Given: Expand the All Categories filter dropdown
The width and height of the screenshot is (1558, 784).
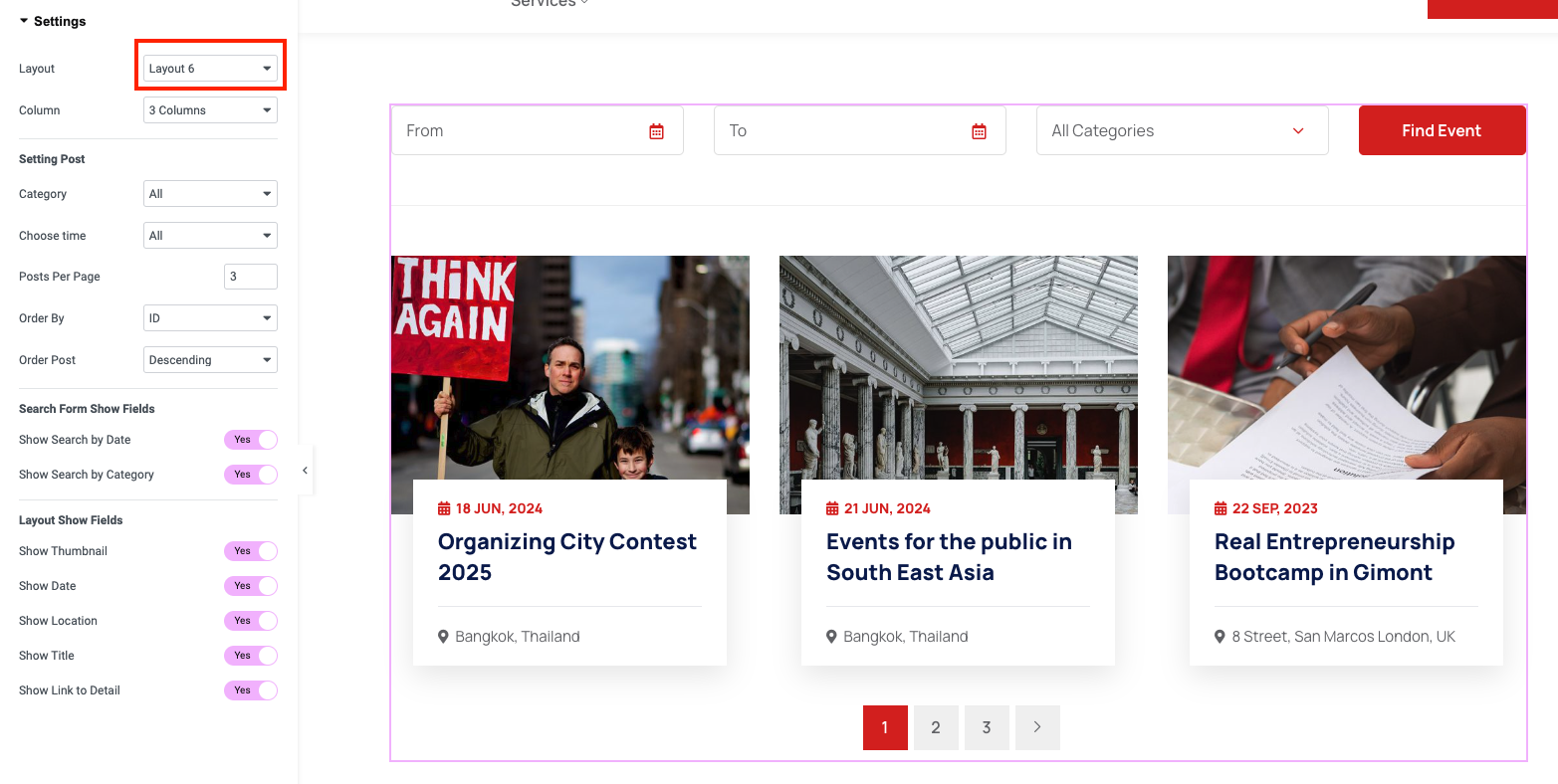Looking at the screenshot, I should tap(1182, 131).
